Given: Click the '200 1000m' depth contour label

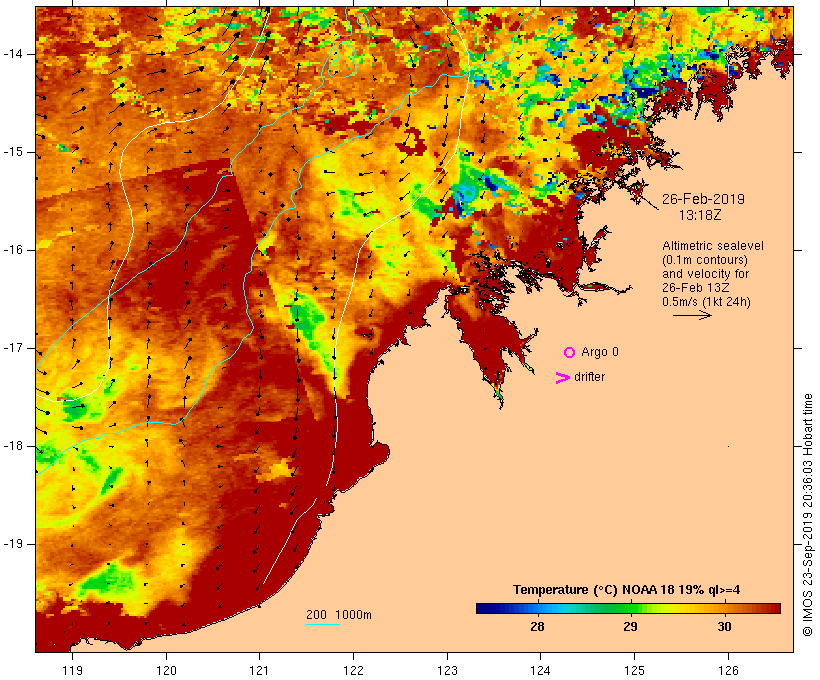Looking at the screenshot, I should coord(339,615).
